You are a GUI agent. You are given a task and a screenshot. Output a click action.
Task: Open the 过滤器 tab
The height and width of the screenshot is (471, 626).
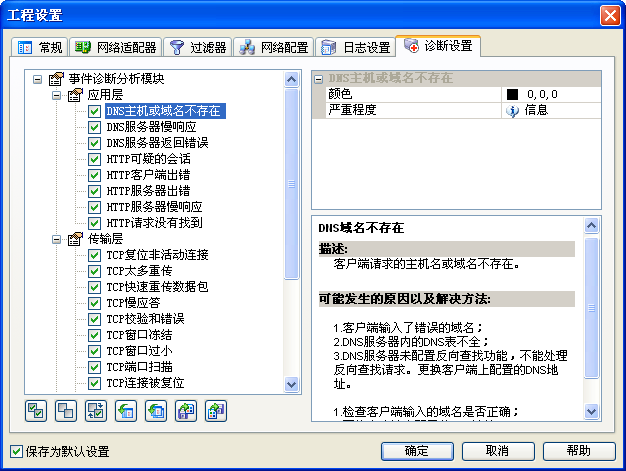pyautogui.click(x=198, y=47)
